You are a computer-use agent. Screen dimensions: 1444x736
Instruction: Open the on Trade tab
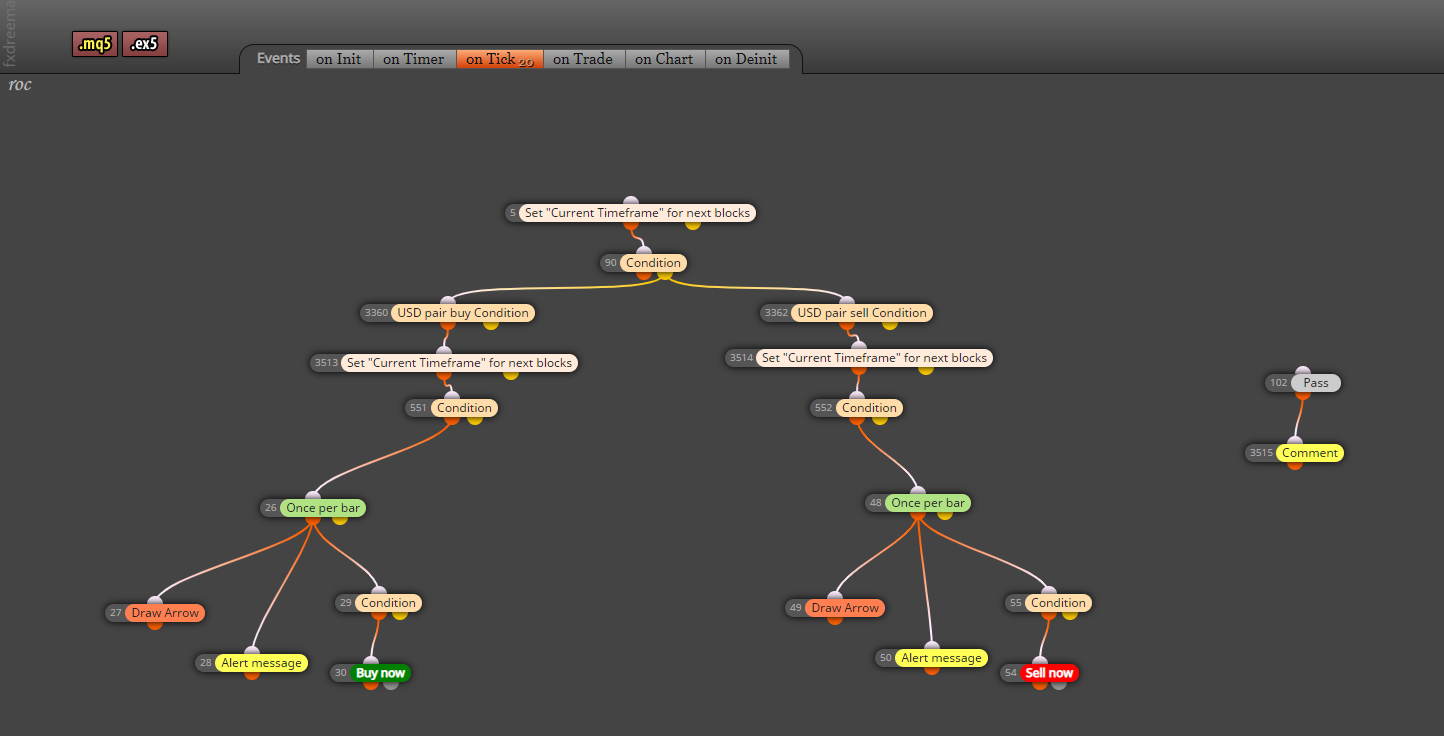pos(583,59)
